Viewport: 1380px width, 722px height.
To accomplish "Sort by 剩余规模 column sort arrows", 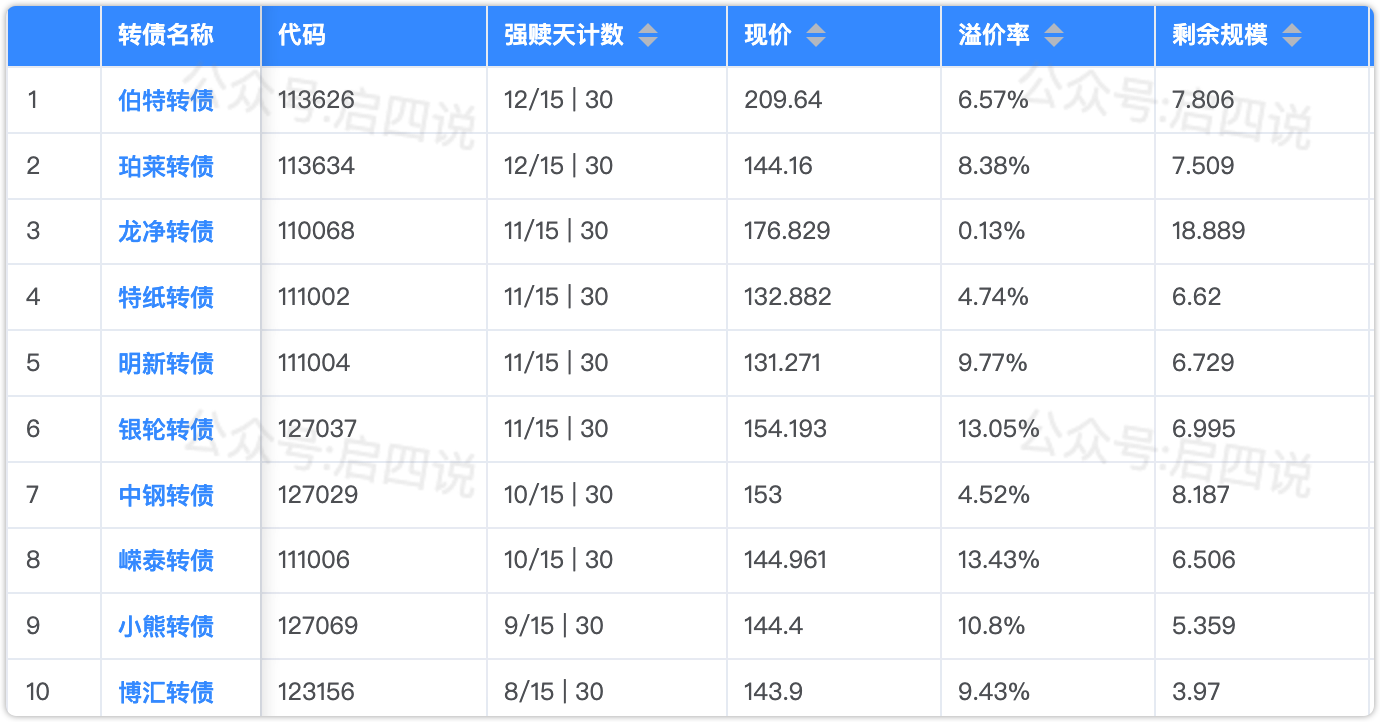I will coord(1292,36).
